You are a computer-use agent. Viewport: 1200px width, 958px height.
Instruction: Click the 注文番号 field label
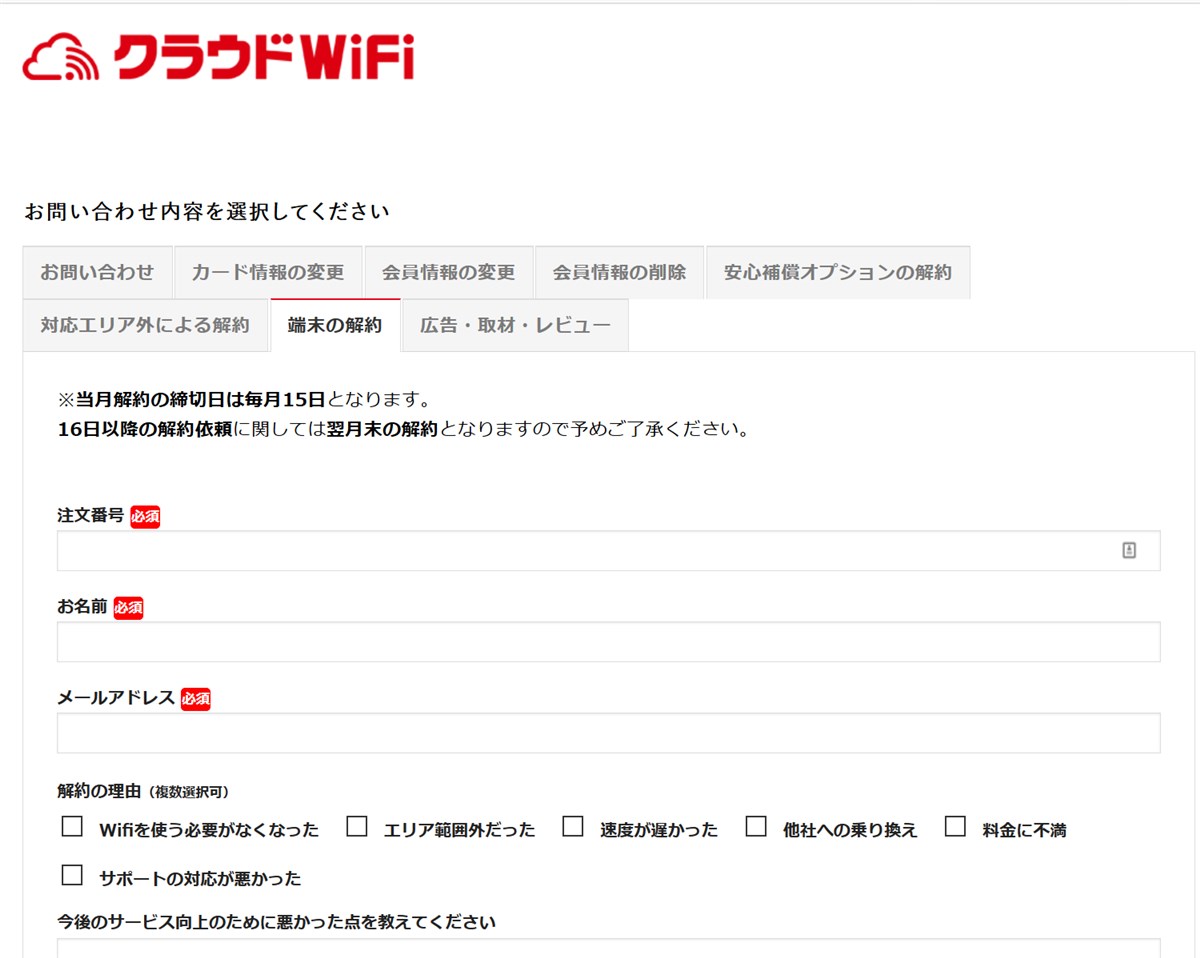91,516
